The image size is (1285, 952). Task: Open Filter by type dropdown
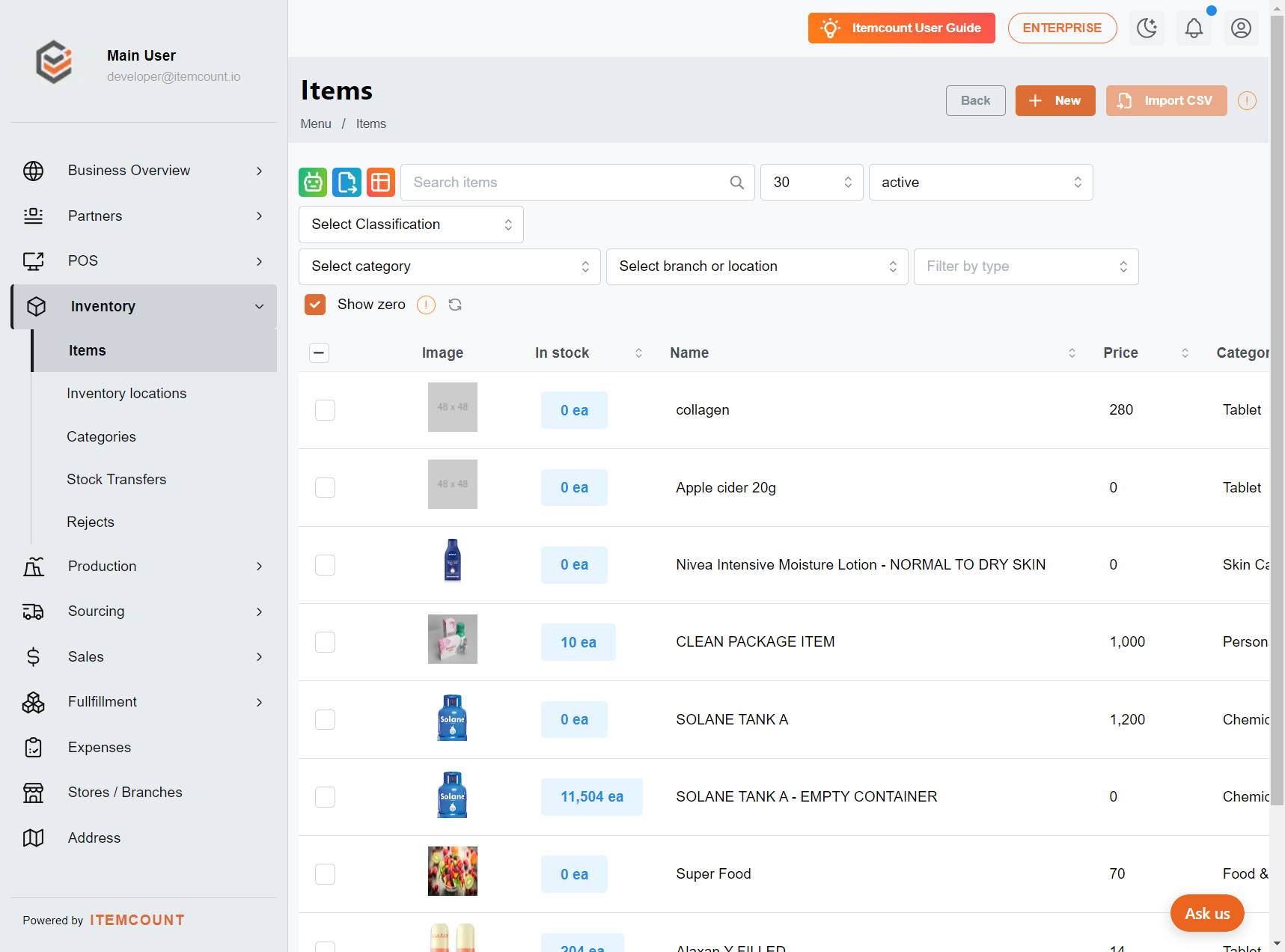(x=1026, y=266)
